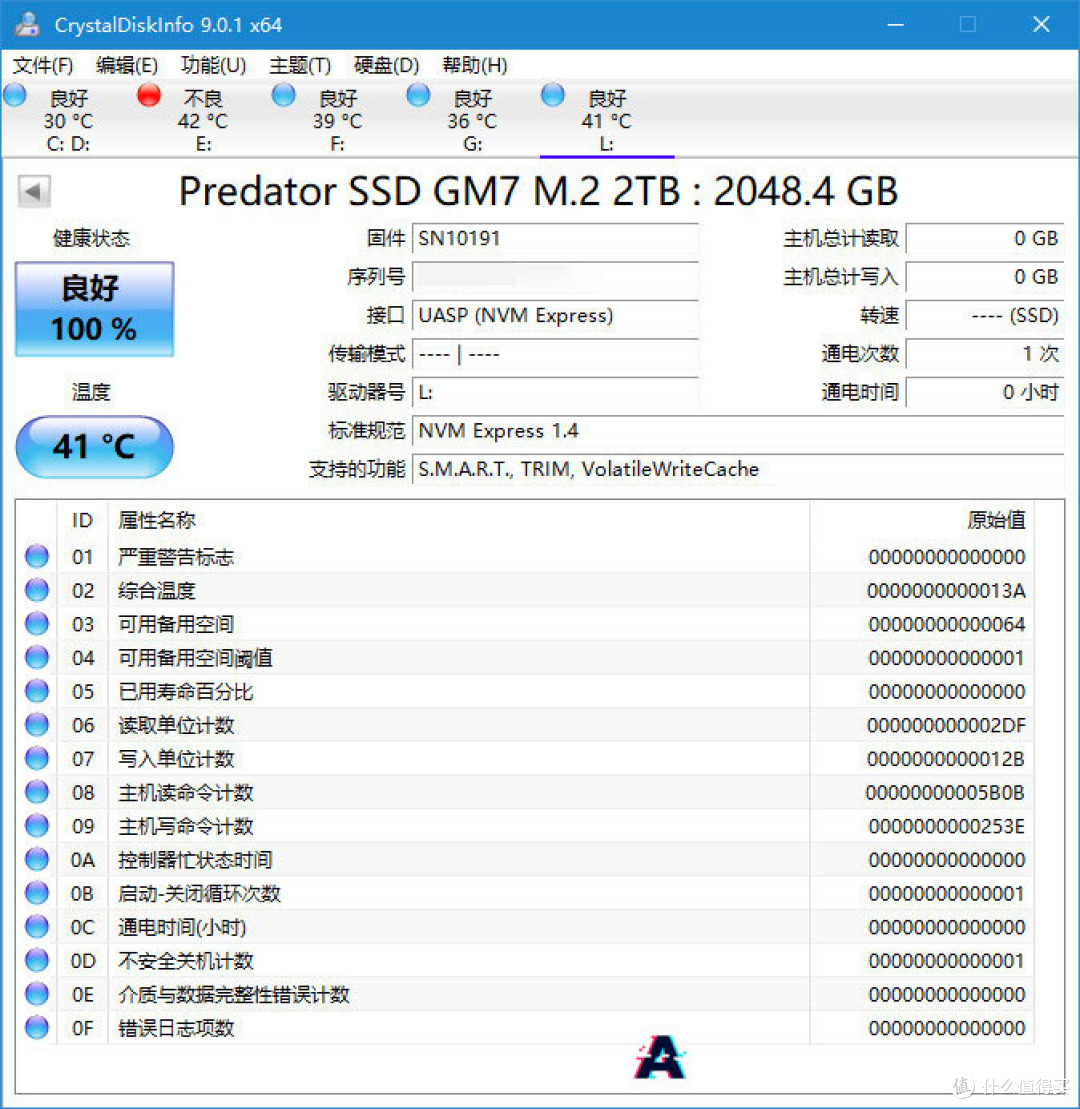The height and width of the screenshot is (1109, 1080).
Task: Click the red alert icon for drive E:
Action: [149, 95]
